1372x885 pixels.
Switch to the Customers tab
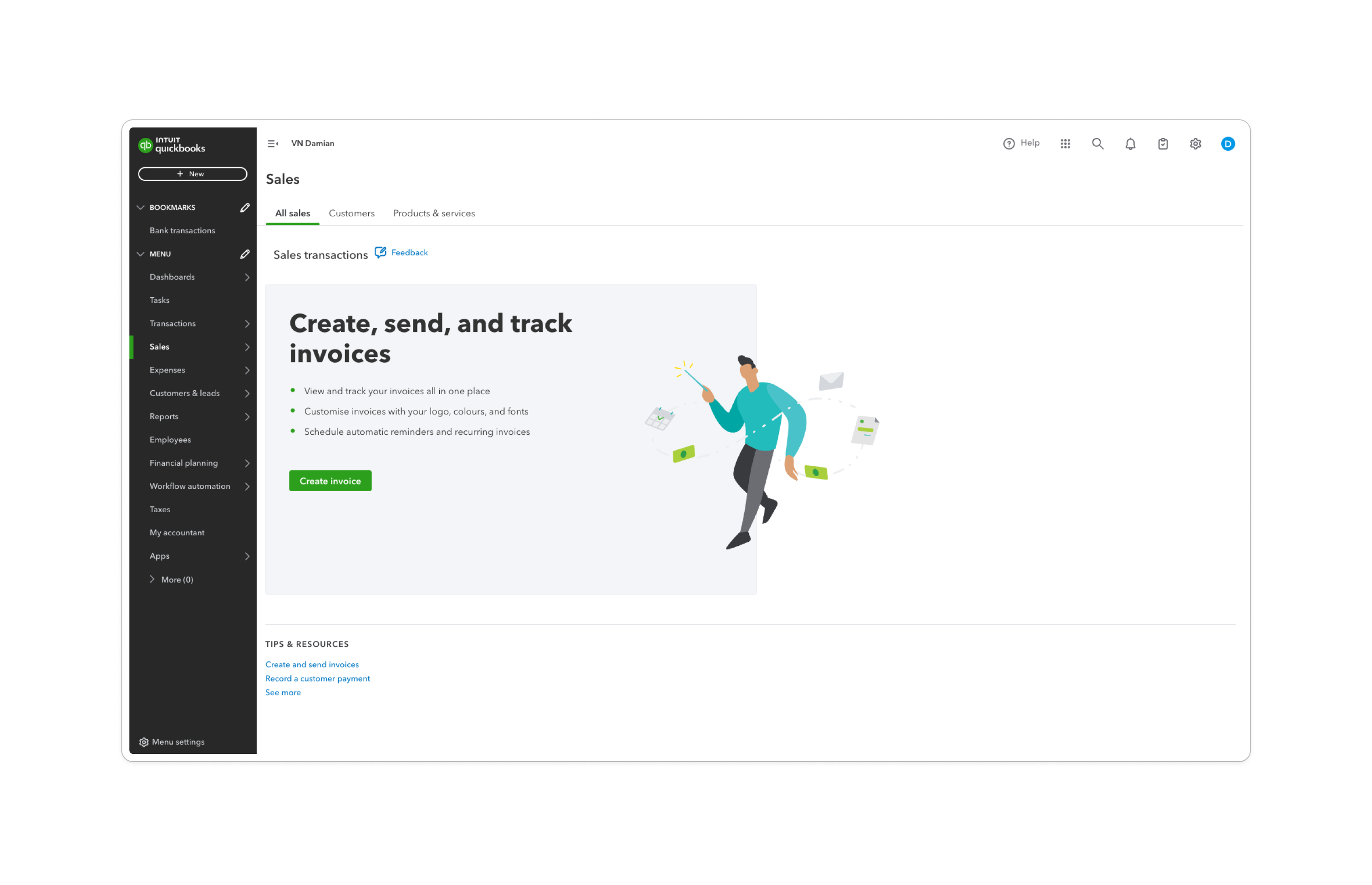tap(351, 213)
